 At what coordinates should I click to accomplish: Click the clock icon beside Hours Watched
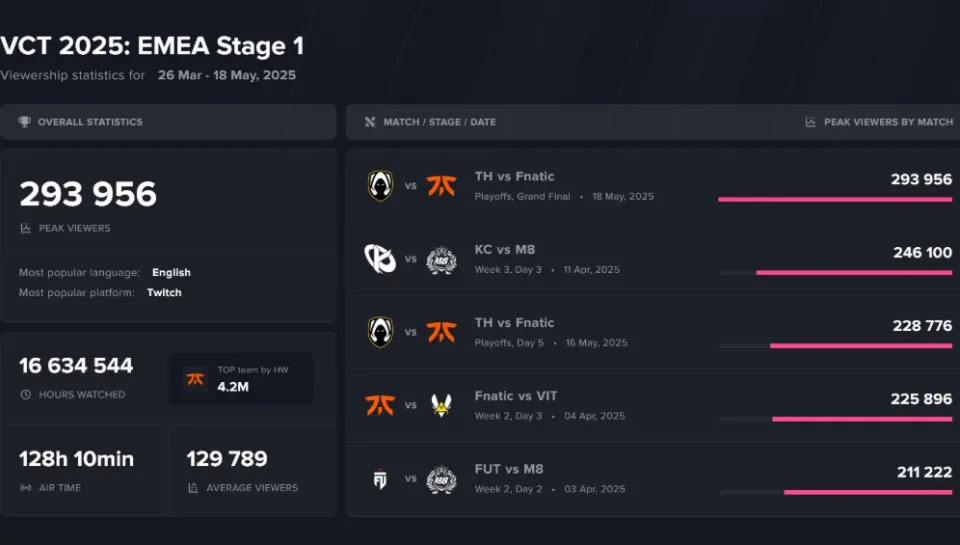(x=26, y=394)
